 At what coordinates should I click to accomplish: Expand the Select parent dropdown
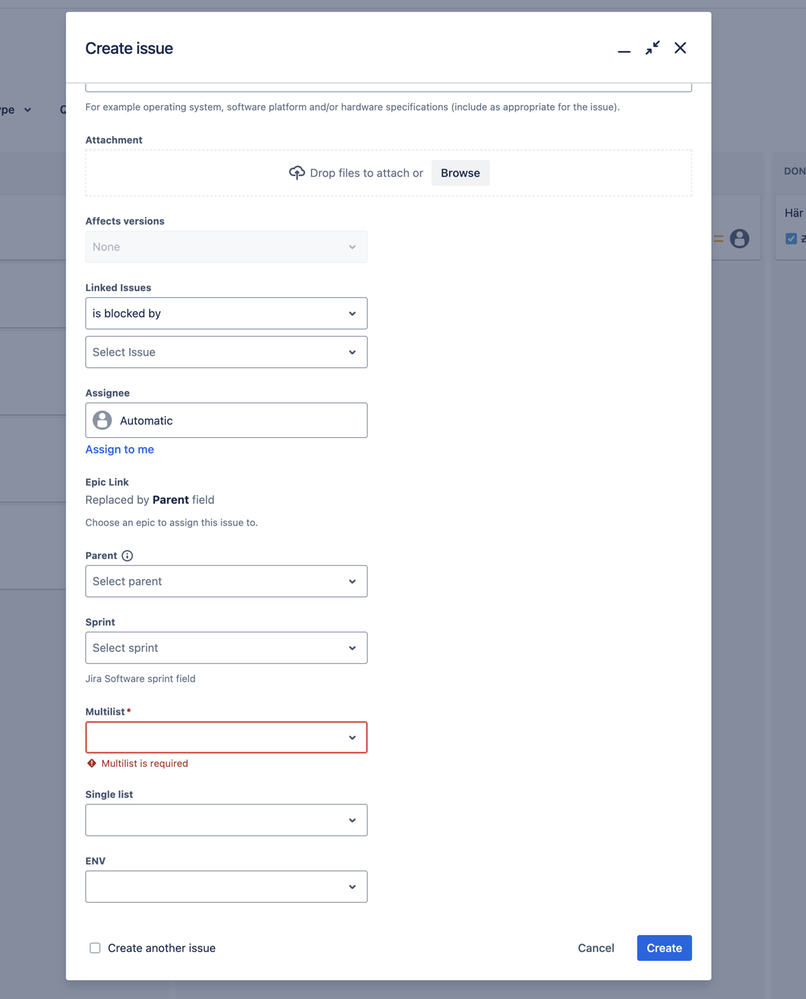click(226, 581)
